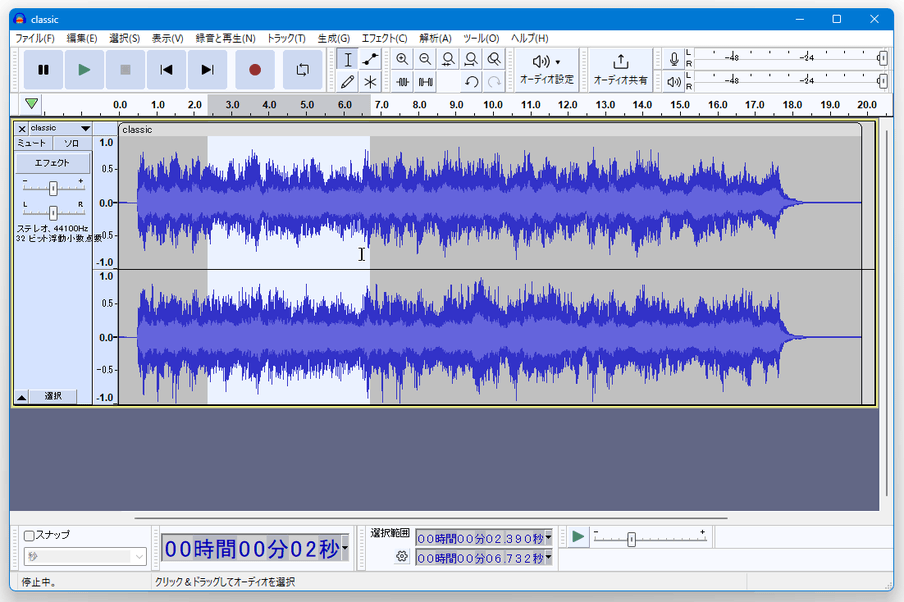Open the ヘルプ(H) menu
The image size is (904, 602).
(529, 38)
